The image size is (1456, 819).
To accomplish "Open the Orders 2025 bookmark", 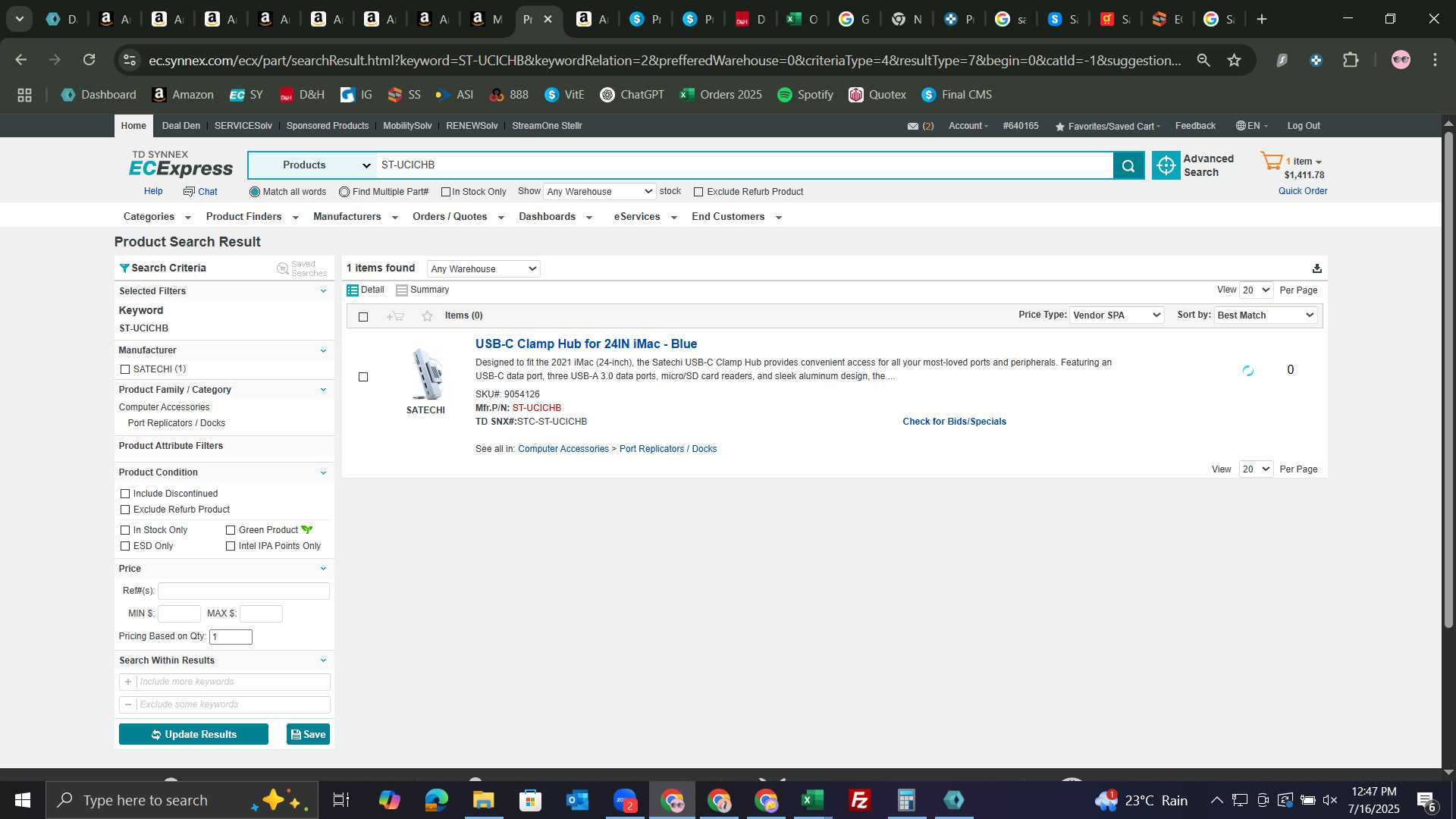I will [x=721, y=95].
